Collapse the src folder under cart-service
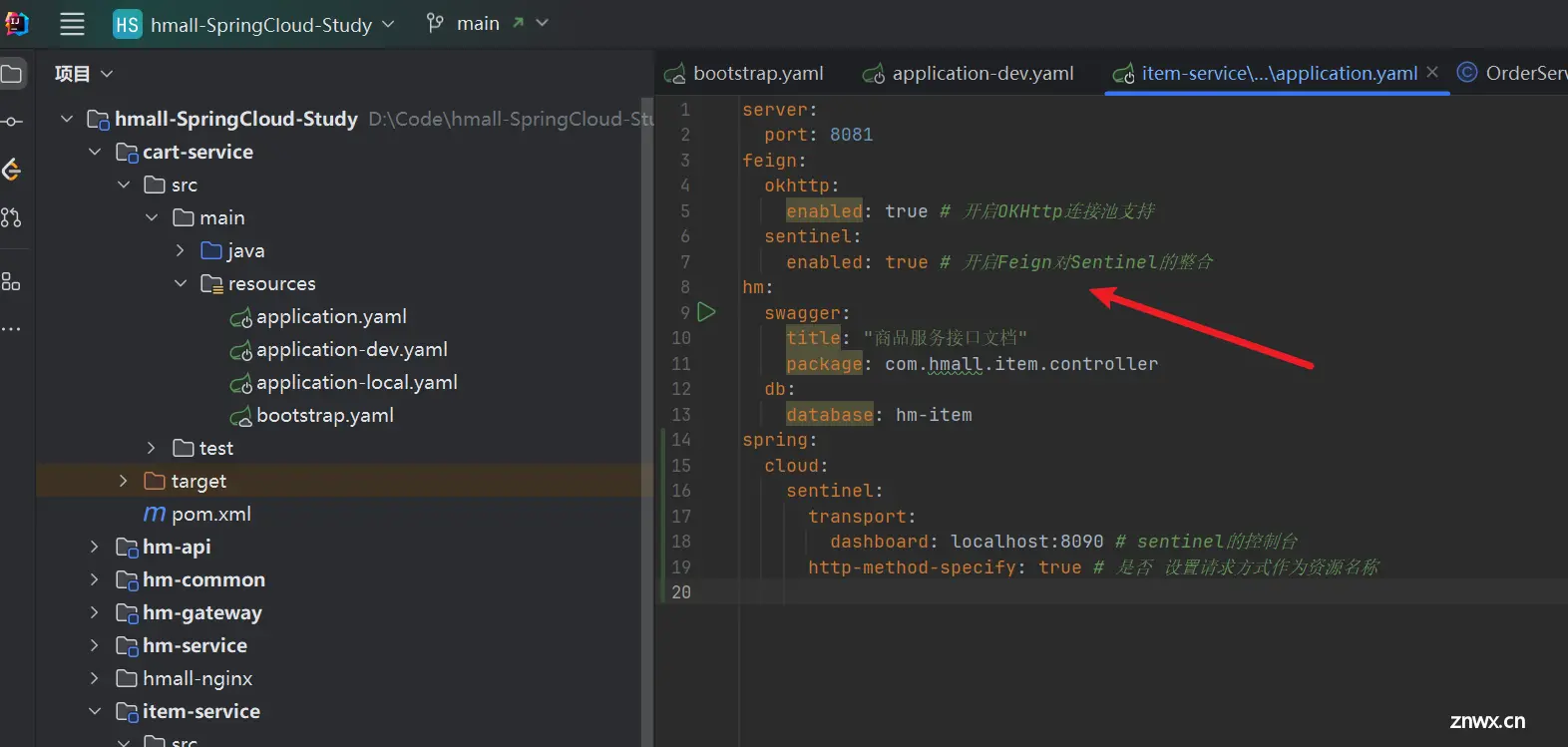This screenshot has width=1568, height=747. [124, 185]
